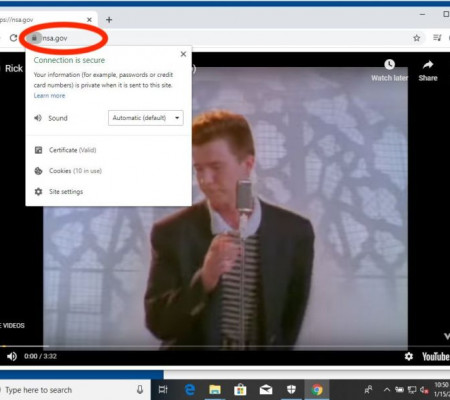Image resolution: width=450 pixels, height=400 pixels.
Task: Mute the video with speaker icon
Action: (12, 356)
